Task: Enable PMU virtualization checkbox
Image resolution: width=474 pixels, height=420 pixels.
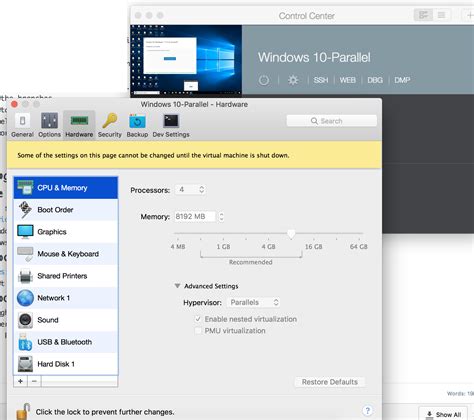Action: [198, 331]
